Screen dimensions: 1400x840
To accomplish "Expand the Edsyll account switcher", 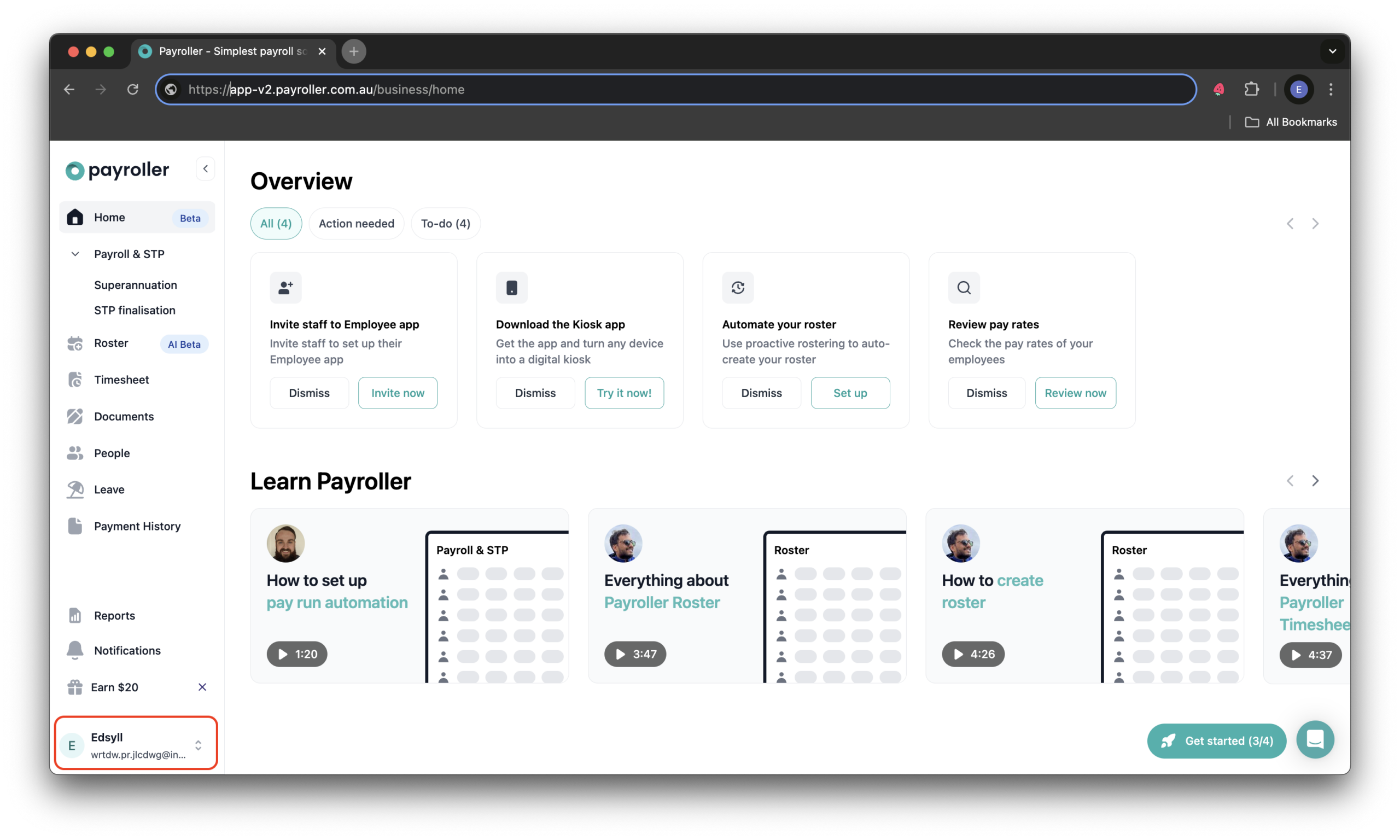I will point(136,744).
